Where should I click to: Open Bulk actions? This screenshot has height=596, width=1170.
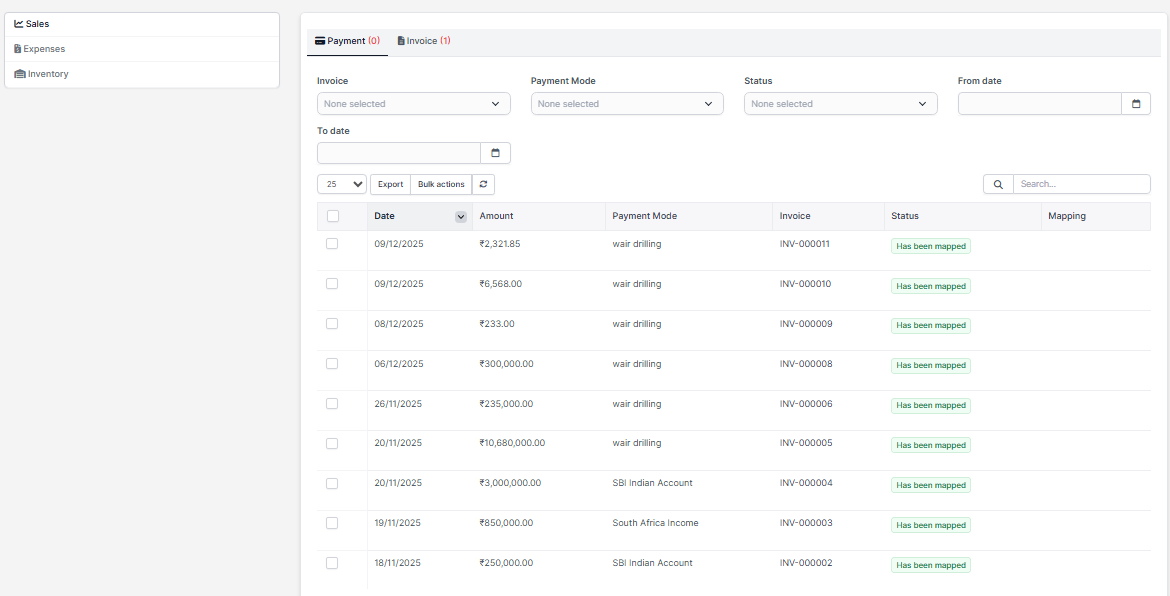point(441,184)
